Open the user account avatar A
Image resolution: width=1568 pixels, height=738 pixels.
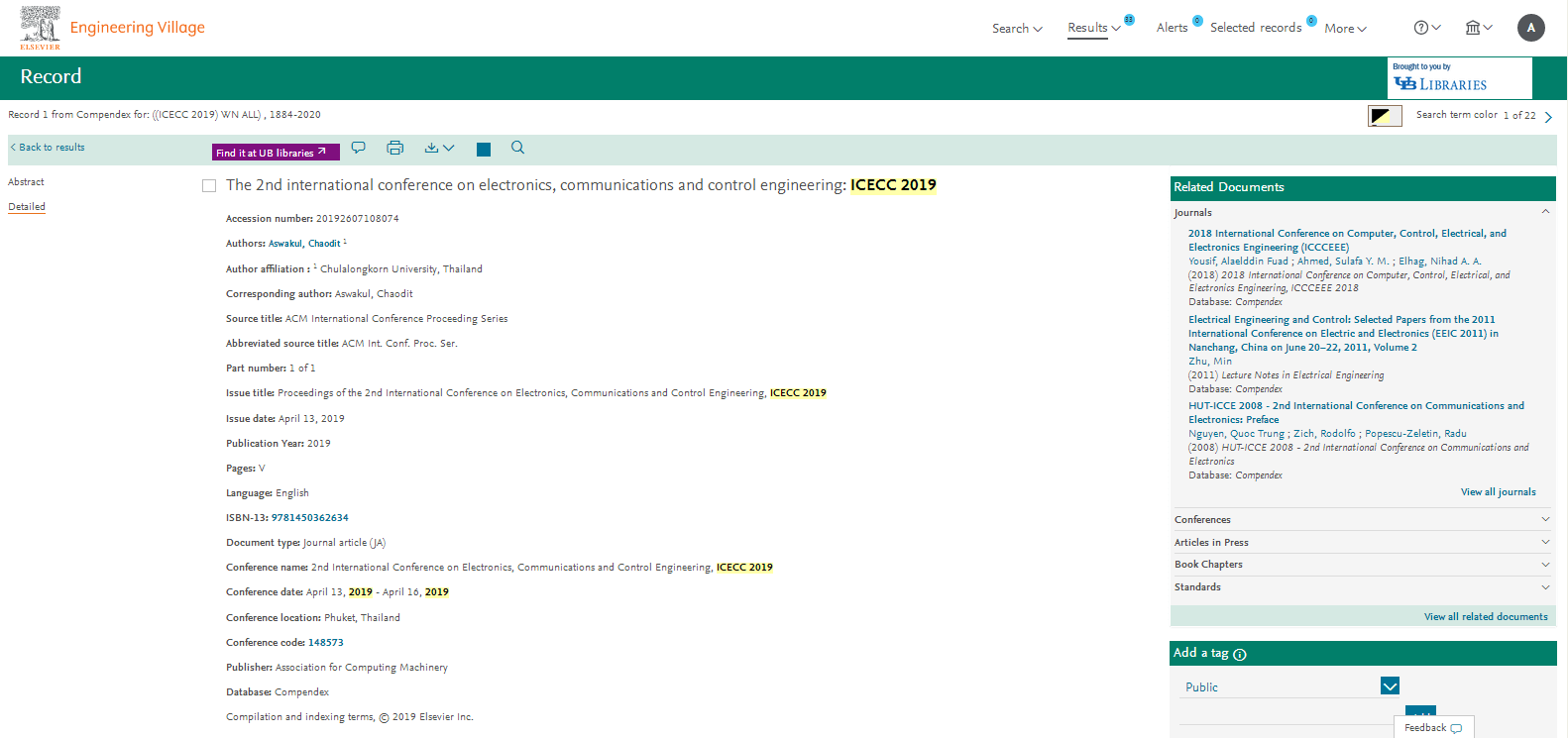[1531, 28]
